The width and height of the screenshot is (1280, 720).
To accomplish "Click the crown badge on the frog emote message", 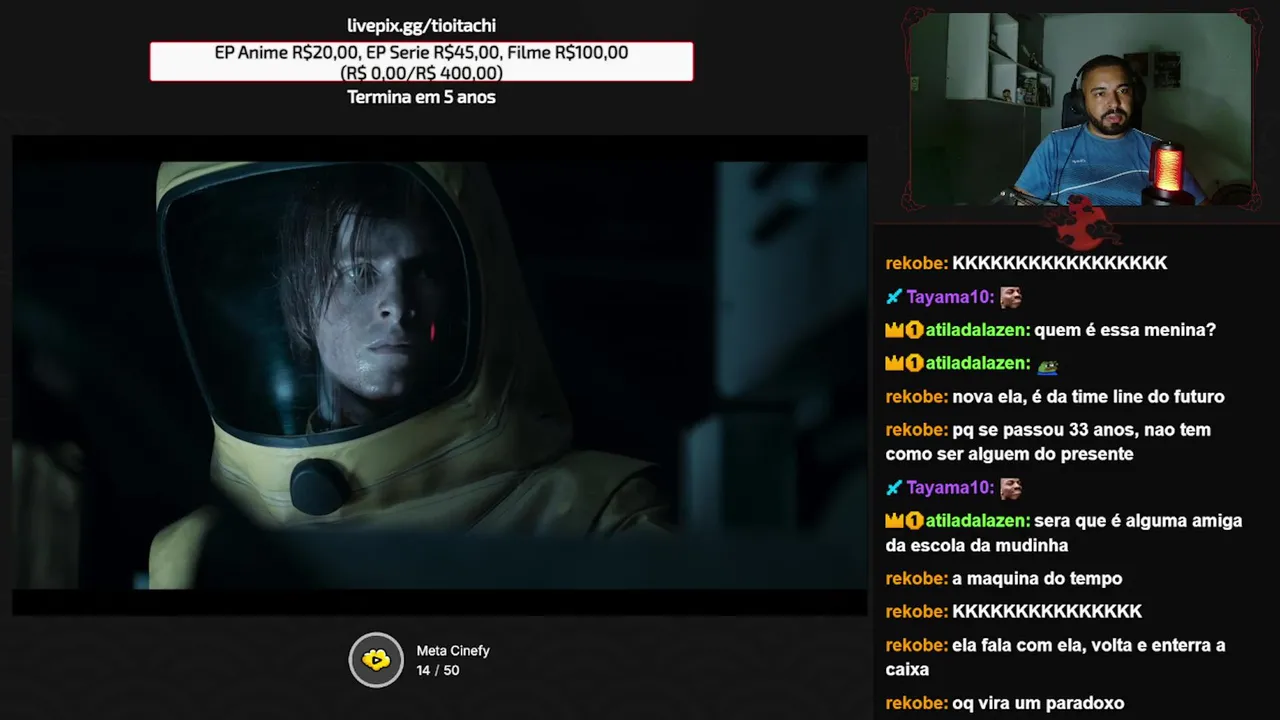I will pos(894,363).
